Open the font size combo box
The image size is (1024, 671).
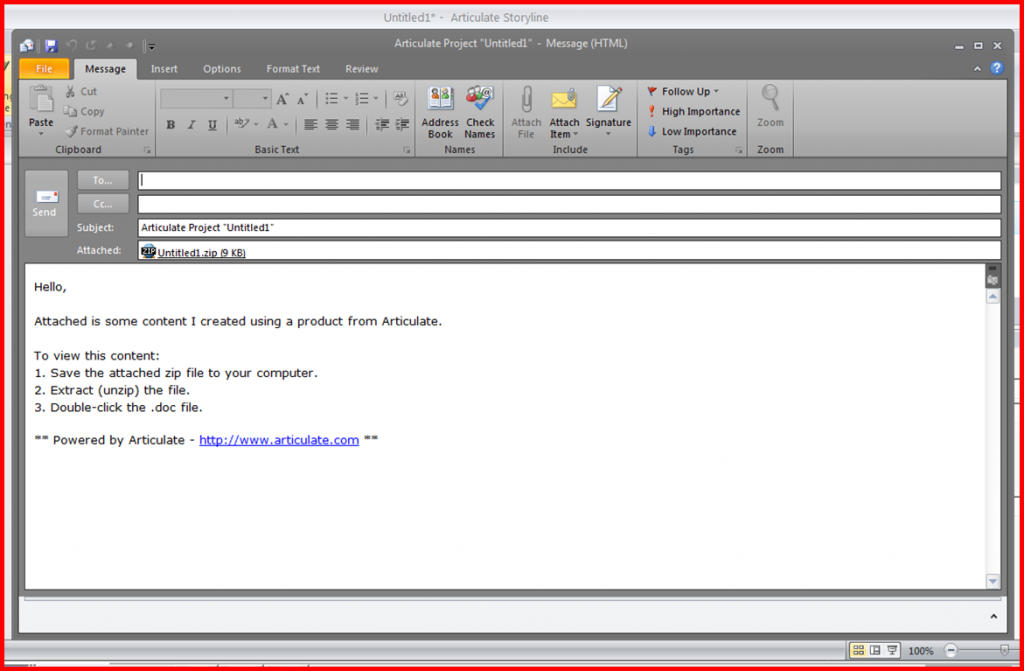(252, 99)
